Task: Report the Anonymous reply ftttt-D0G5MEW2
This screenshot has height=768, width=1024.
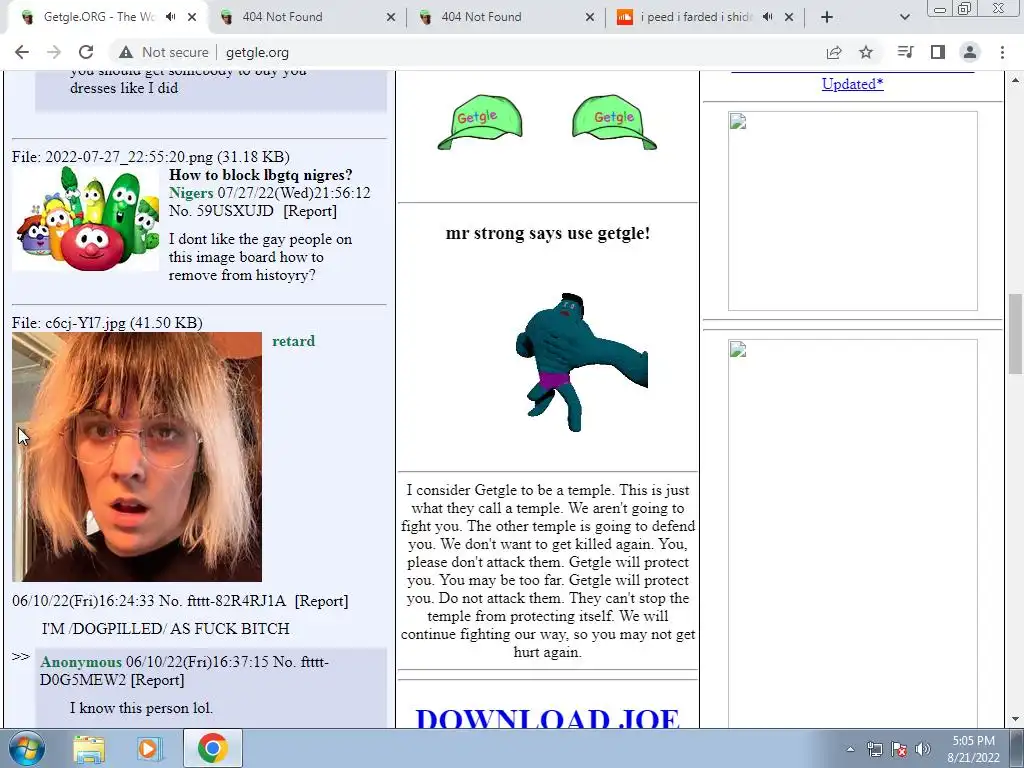Action: (157, 680)
